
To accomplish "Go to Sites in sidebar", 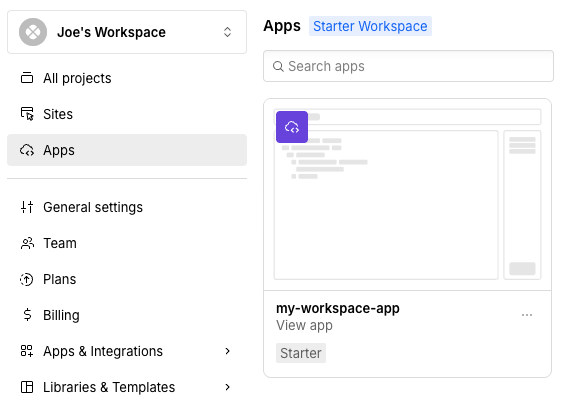I will (x=127, y=114).
